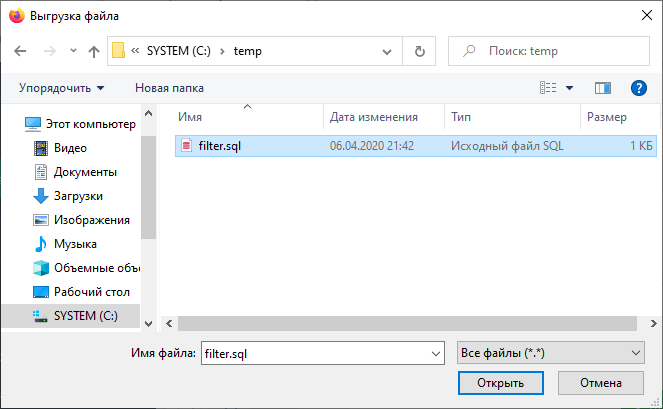Click the Видео film icon
Screen dimensions: 663x409
[41, 148]
